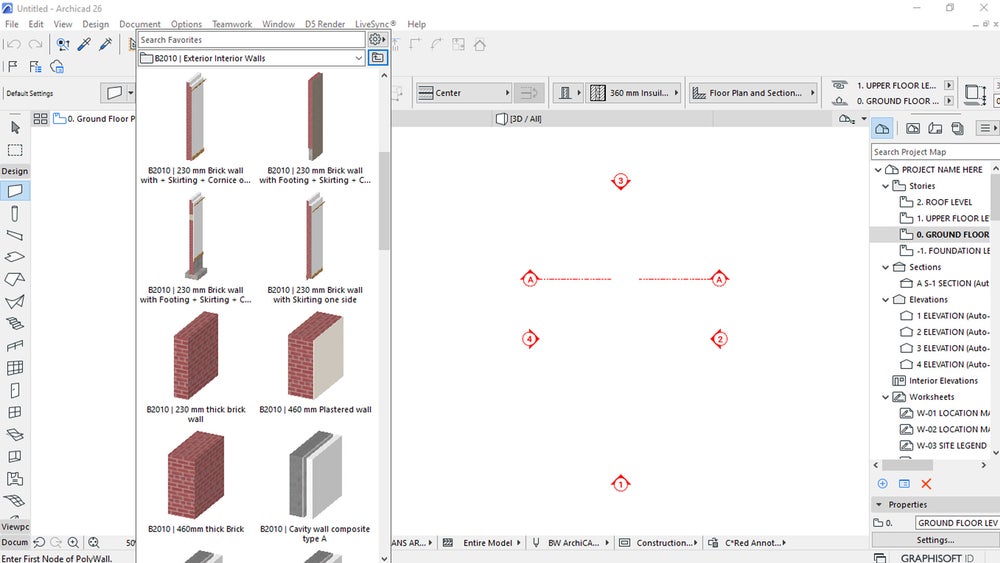Select the Curtain Wall tool
This screenshot has height=563, width=1000.
tap(15, 367)
